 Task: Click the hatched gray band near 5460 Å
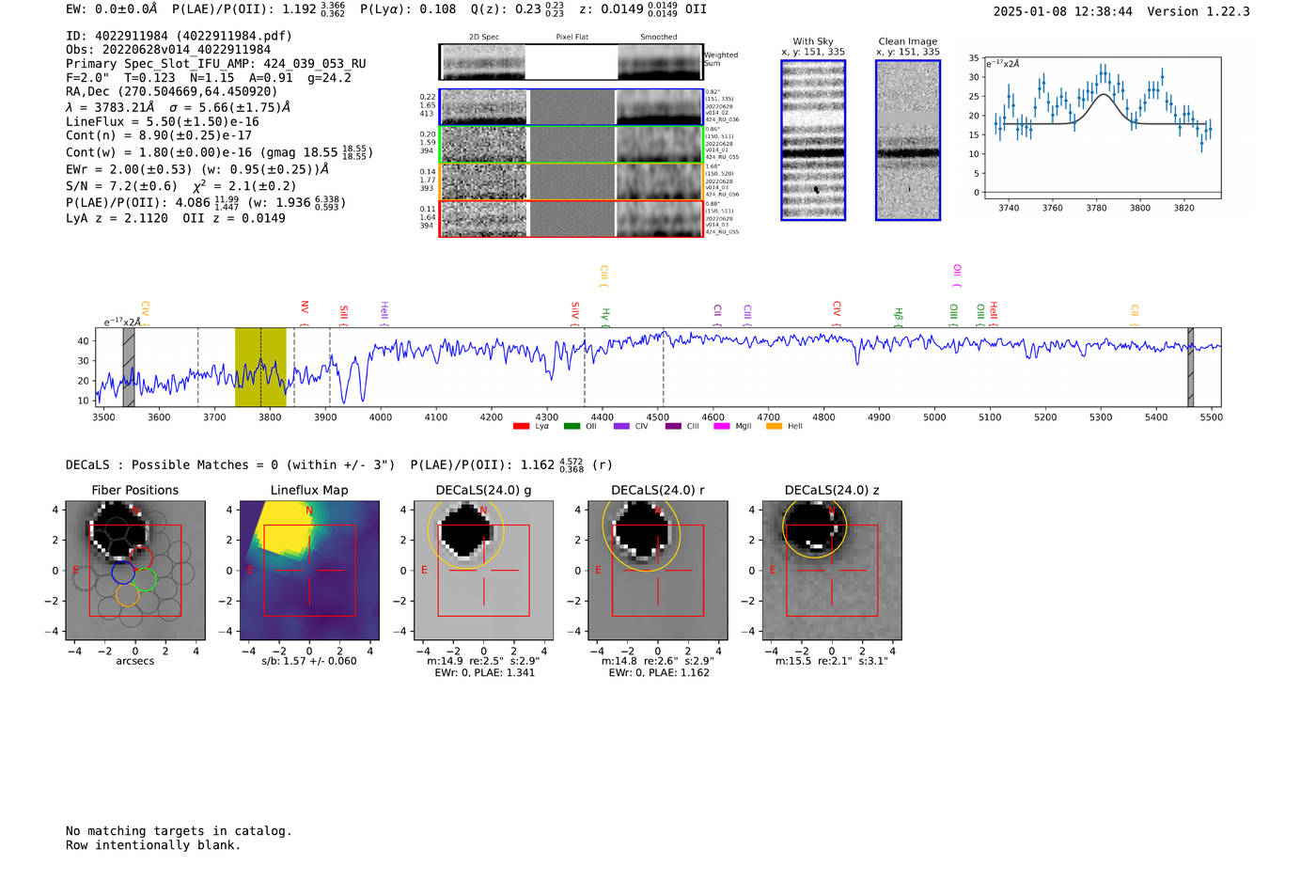1190,368
